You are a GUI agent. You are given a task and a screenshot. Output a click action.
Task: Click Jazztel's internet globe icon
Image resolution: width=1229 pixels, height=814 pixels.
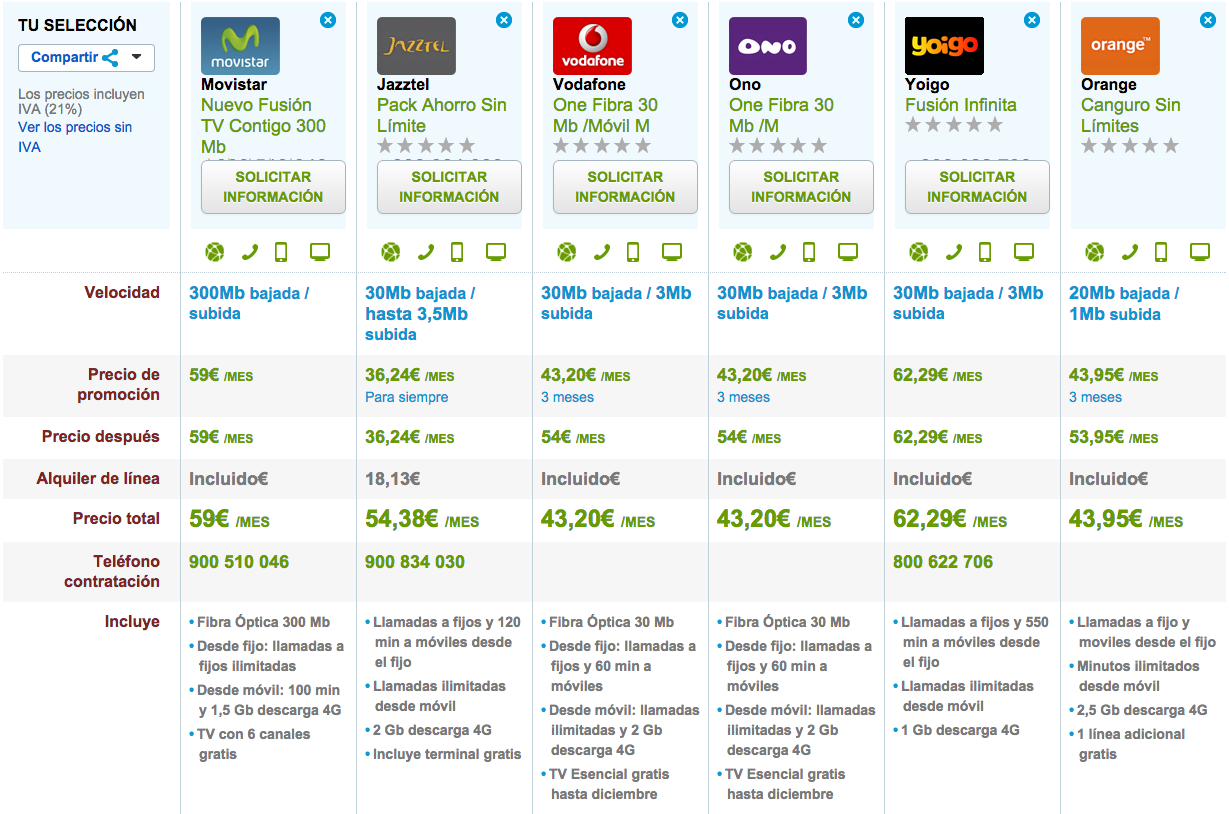tap(390, 252)
